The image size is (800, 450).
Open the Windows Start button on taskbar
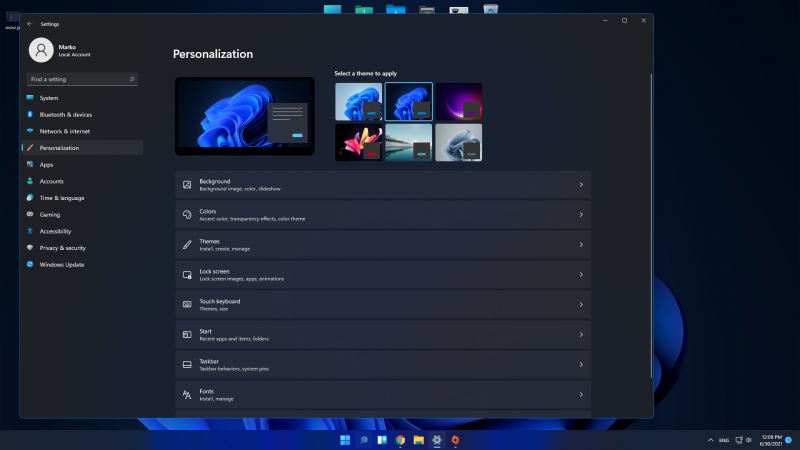pos(345,440)
